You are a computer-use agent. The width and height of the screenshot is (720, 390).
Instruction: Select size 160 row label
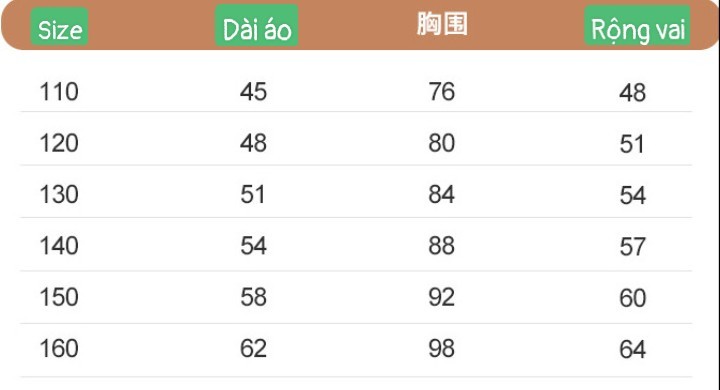59,349
